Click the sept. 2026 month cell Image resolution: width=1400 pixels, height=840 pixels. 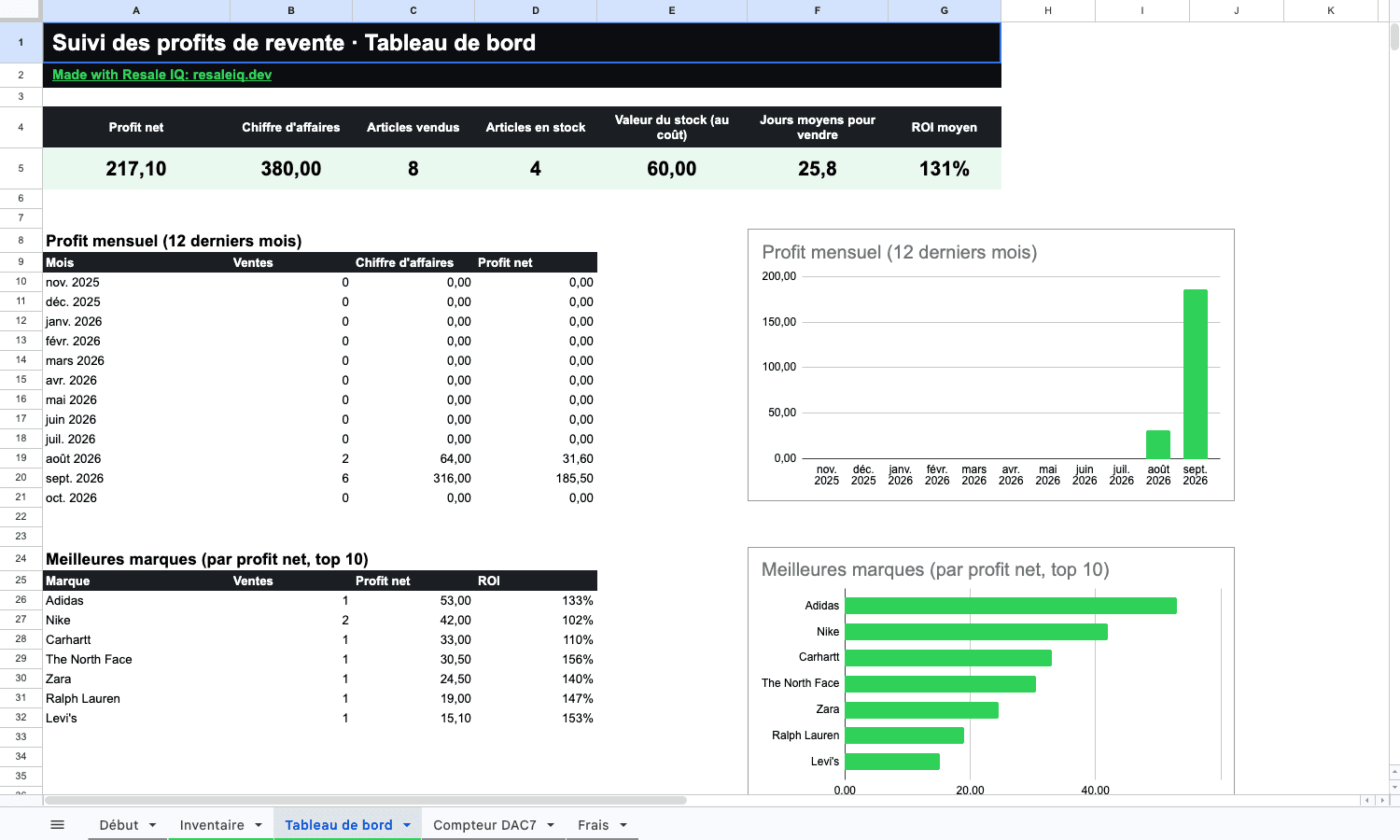pyautogui.click(x=136, y=479)
